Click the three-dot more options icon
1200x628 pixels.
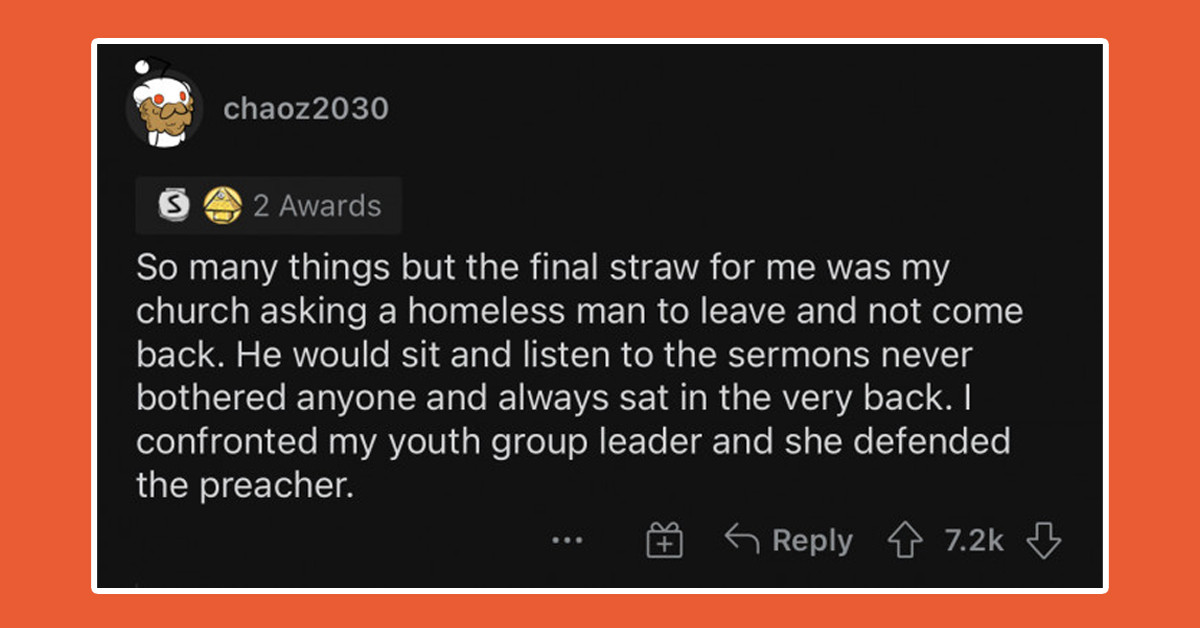click(568, 543)
